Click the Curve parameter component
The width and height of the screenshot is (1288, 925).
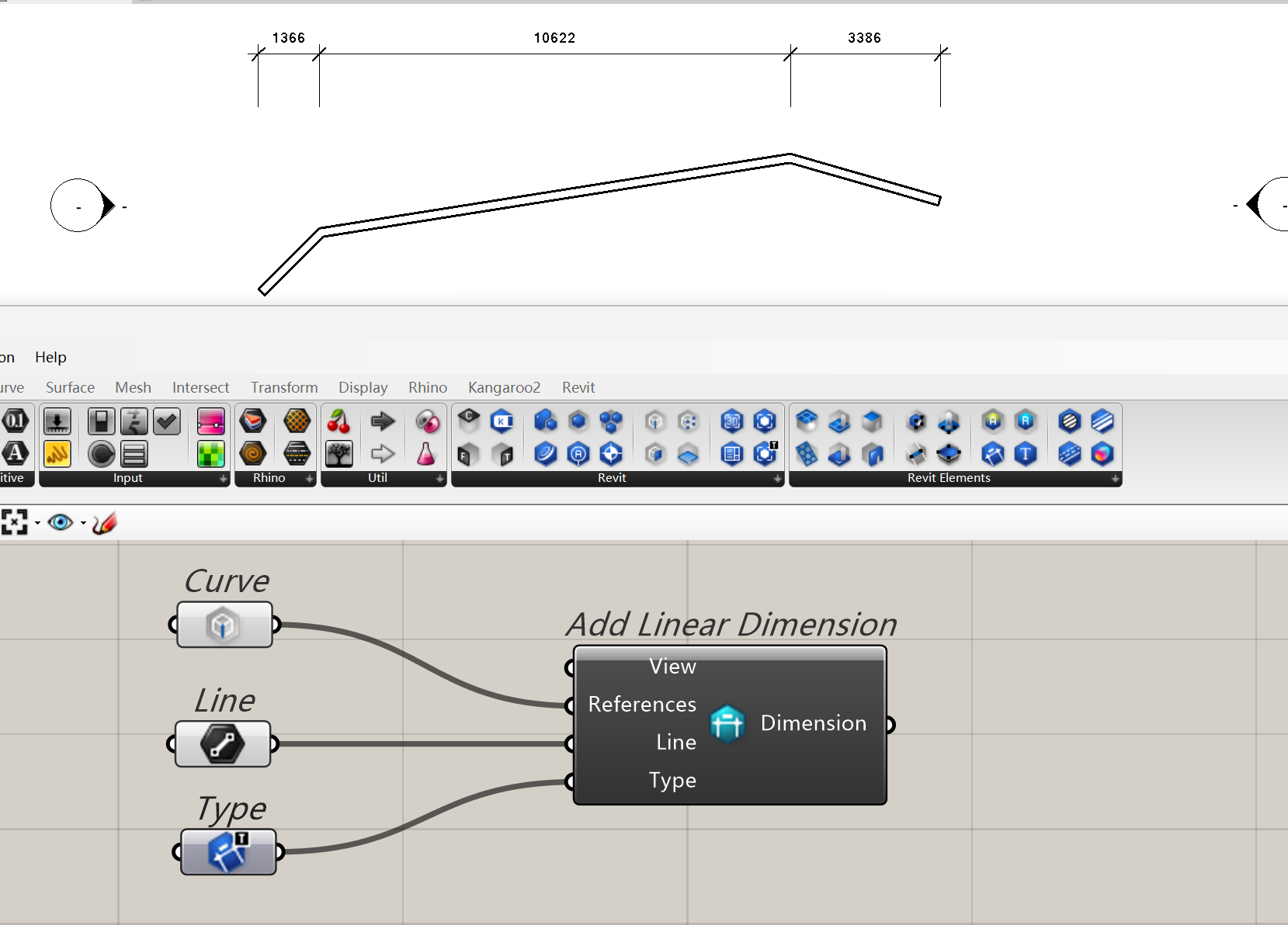pyautogui.click(x=224, y=625)
